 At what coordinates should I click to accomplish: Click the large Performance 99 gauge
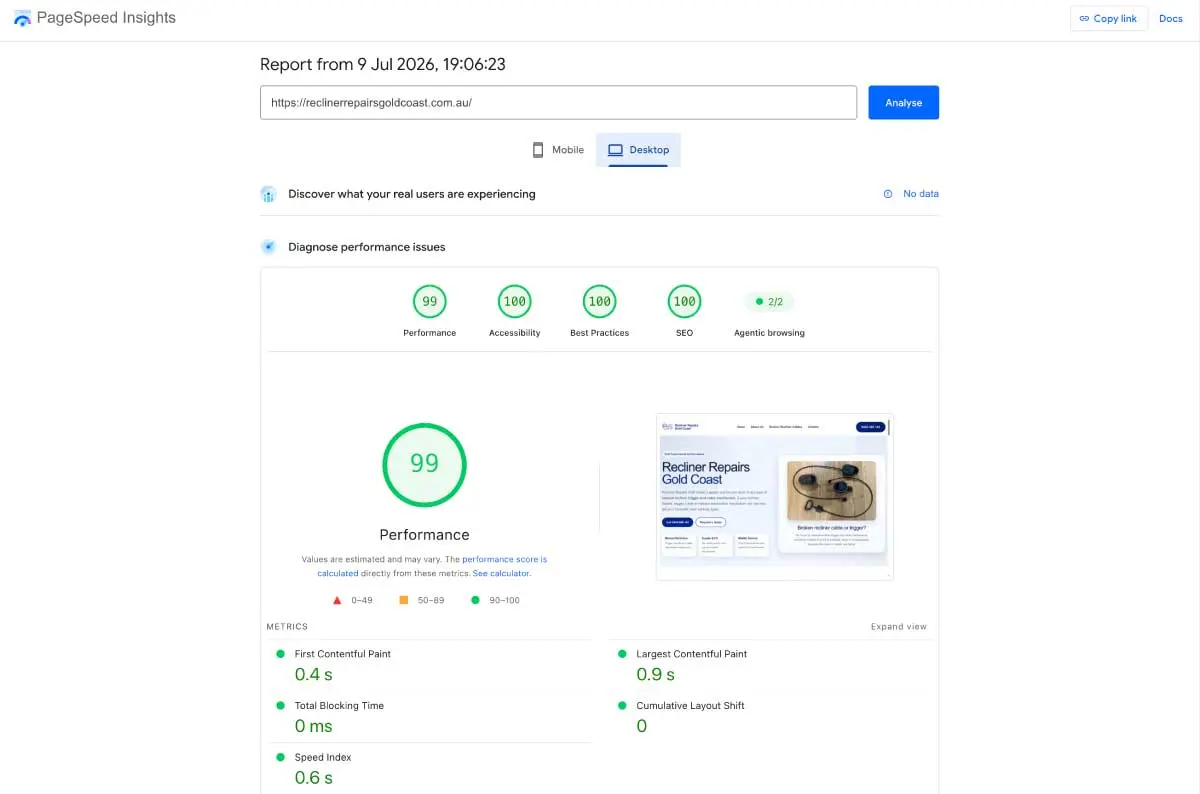[x=424, y=465]
